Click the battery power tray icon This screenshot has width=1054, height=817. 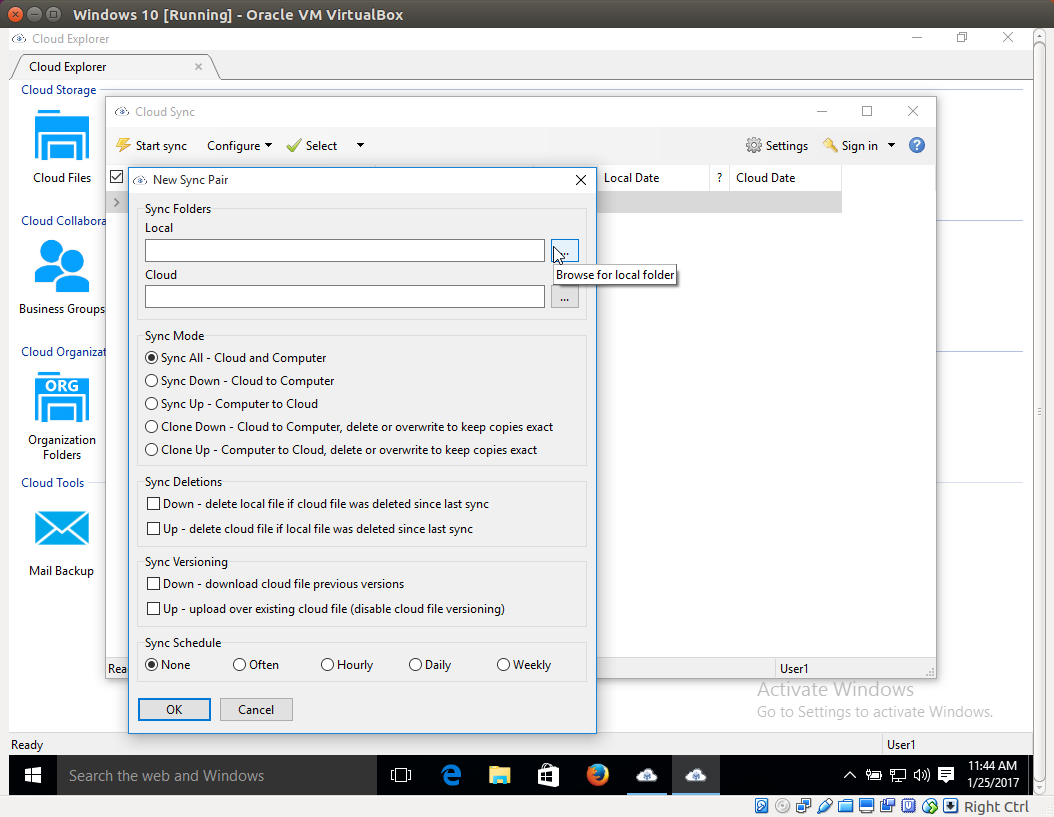point(873,775)
